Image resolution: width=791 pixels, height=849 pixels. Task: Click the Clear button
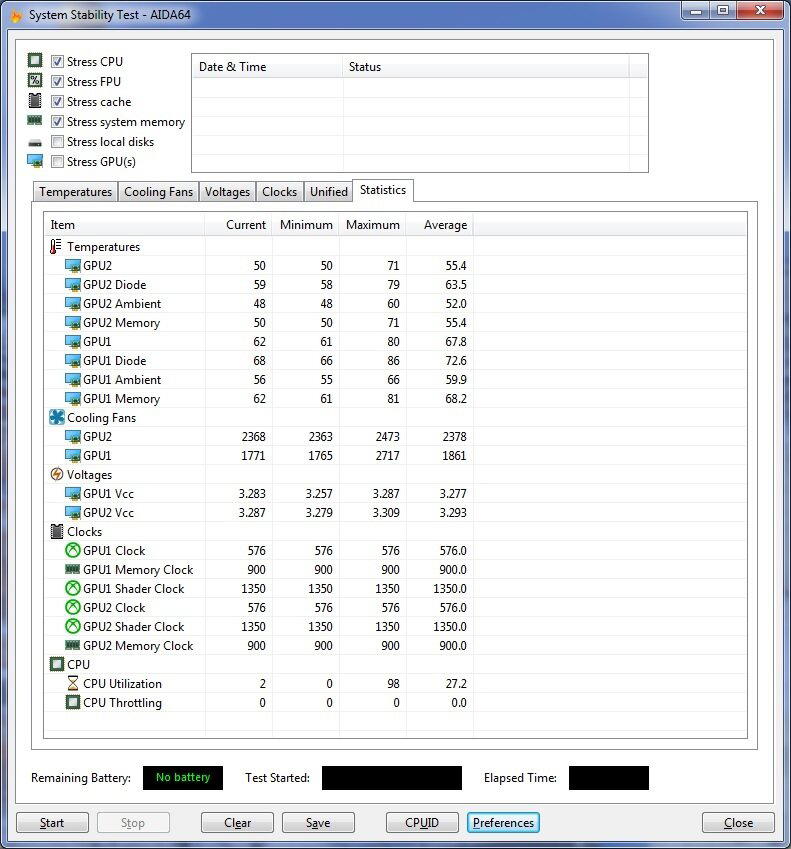coord(237,822)
